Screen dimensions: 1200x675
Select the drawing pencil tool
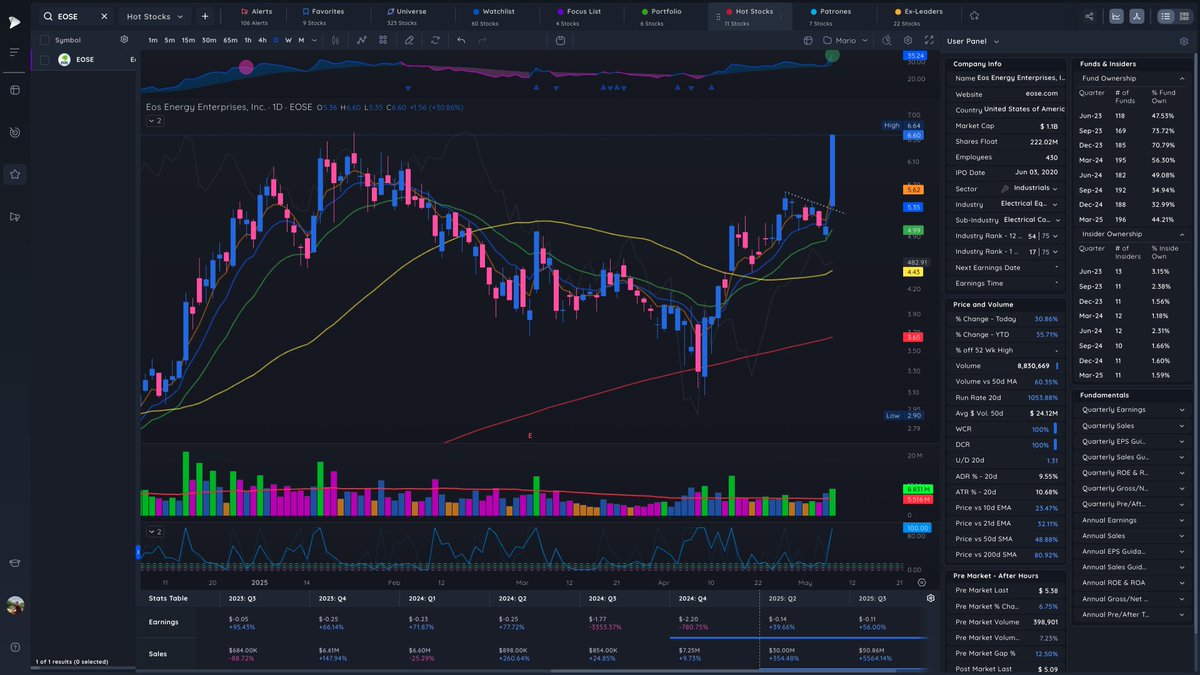pos(409,40)
